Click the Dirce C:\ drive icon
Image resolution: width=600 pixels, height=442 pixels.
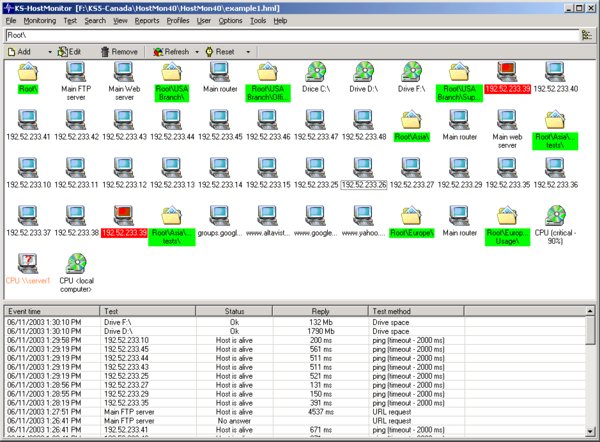point(317,71)
